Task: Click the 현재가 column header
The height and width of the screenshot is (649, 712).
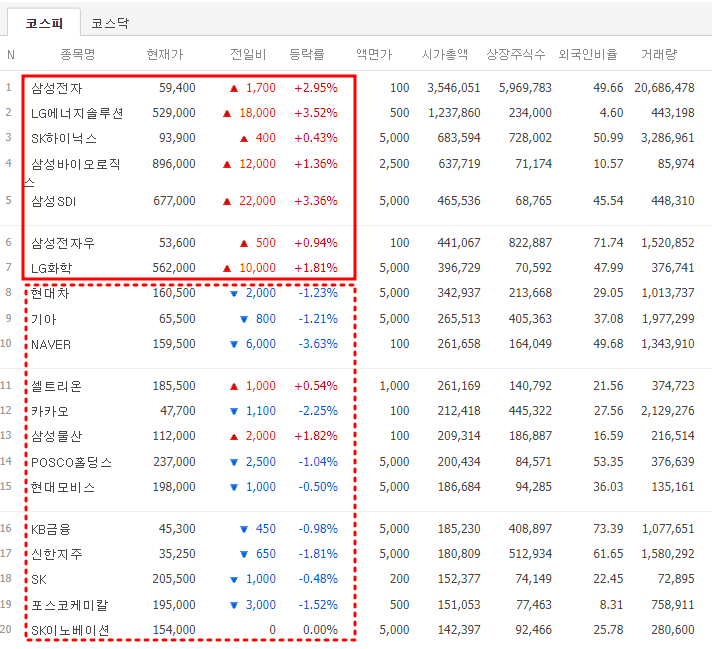Action: coord(165,54)
